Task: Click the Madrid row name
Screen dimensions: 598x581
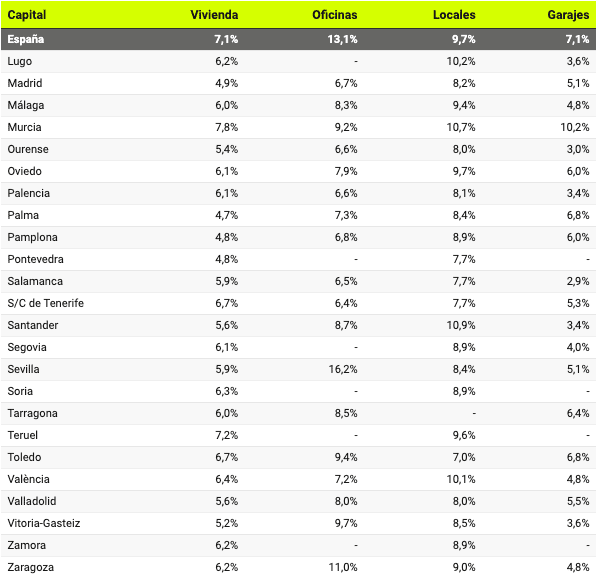Action: [x=25, y=83]
